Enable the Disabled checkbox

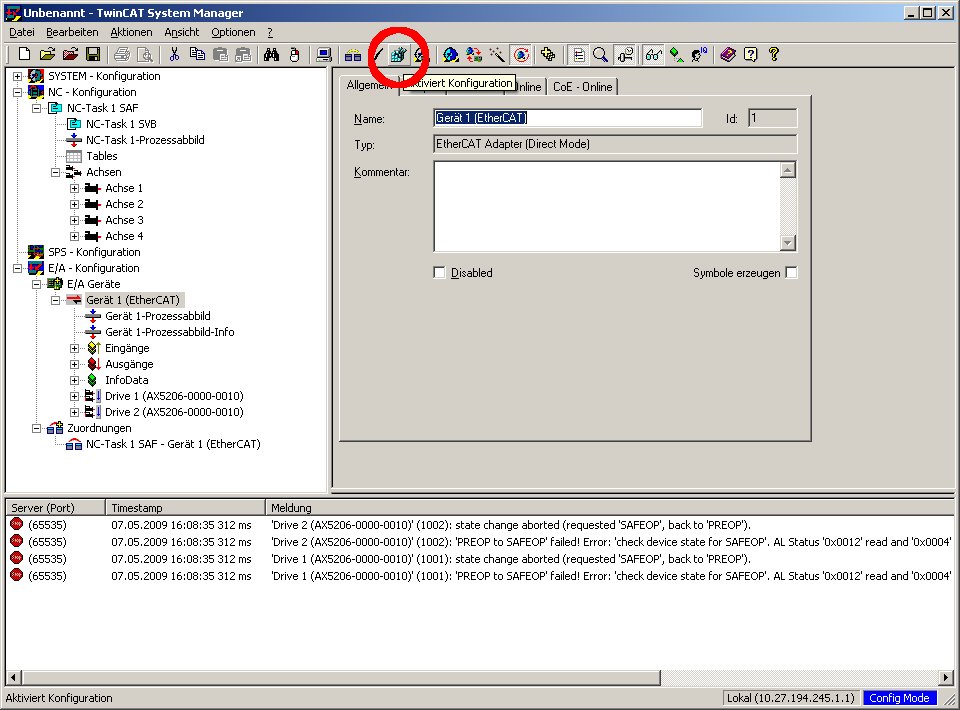point(439,272)
